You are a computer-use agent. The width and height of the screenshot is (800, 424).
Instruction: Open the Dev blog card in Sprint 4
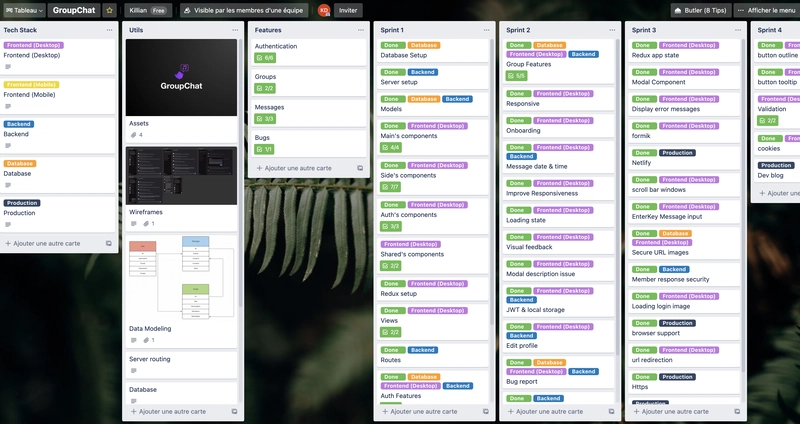pyautogui.click(x=778, y=170)
